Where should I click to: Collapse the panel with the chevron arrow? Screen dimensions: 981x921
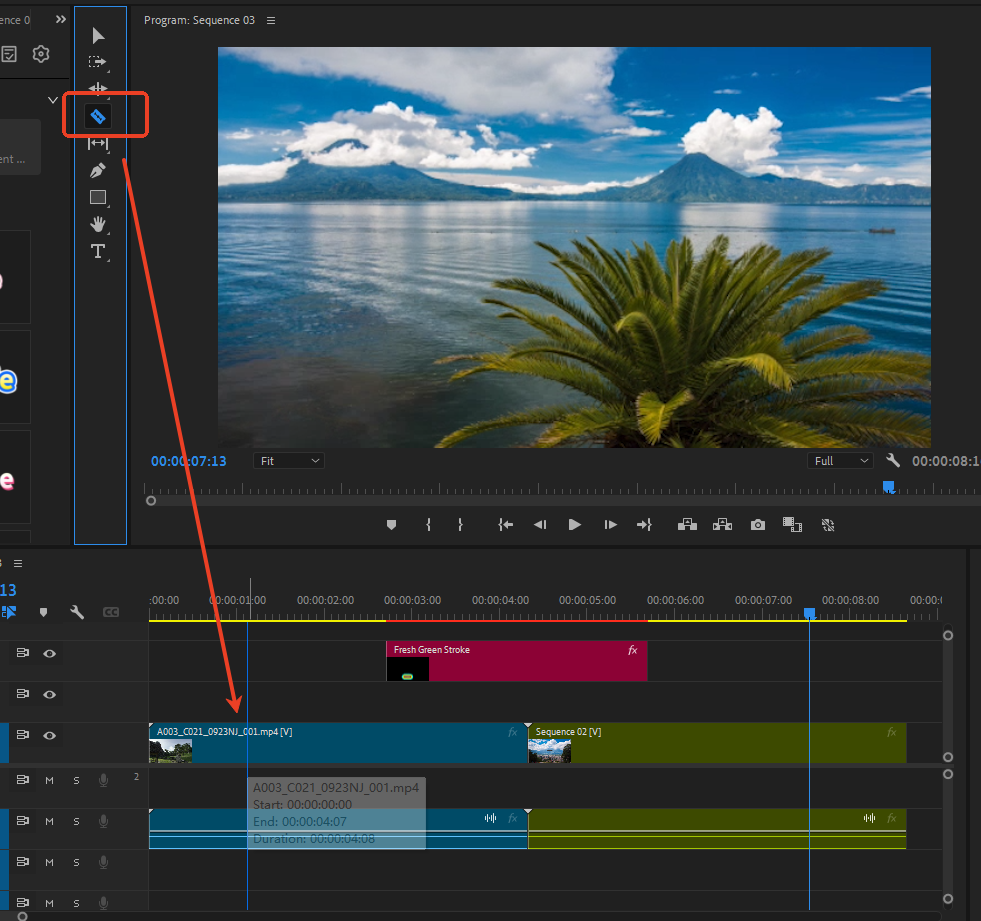(52, 100)
